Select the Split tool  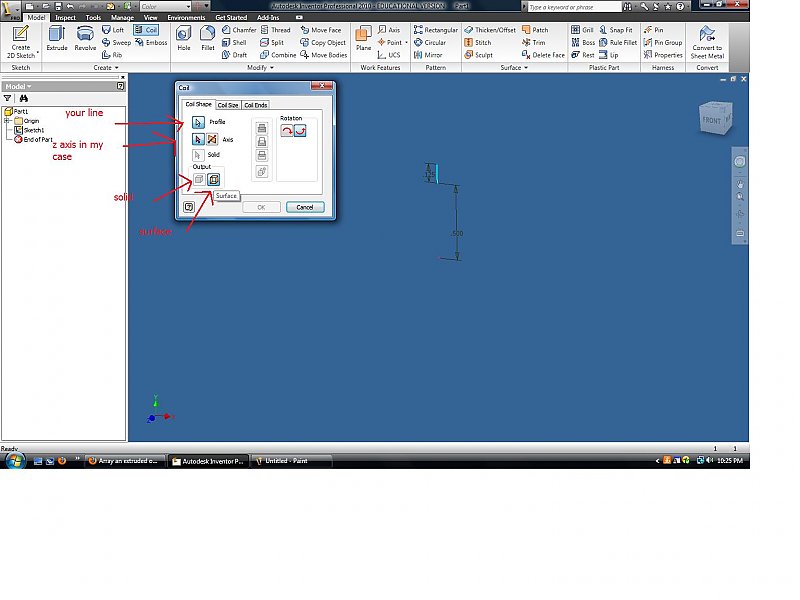[x=272, y=42]
